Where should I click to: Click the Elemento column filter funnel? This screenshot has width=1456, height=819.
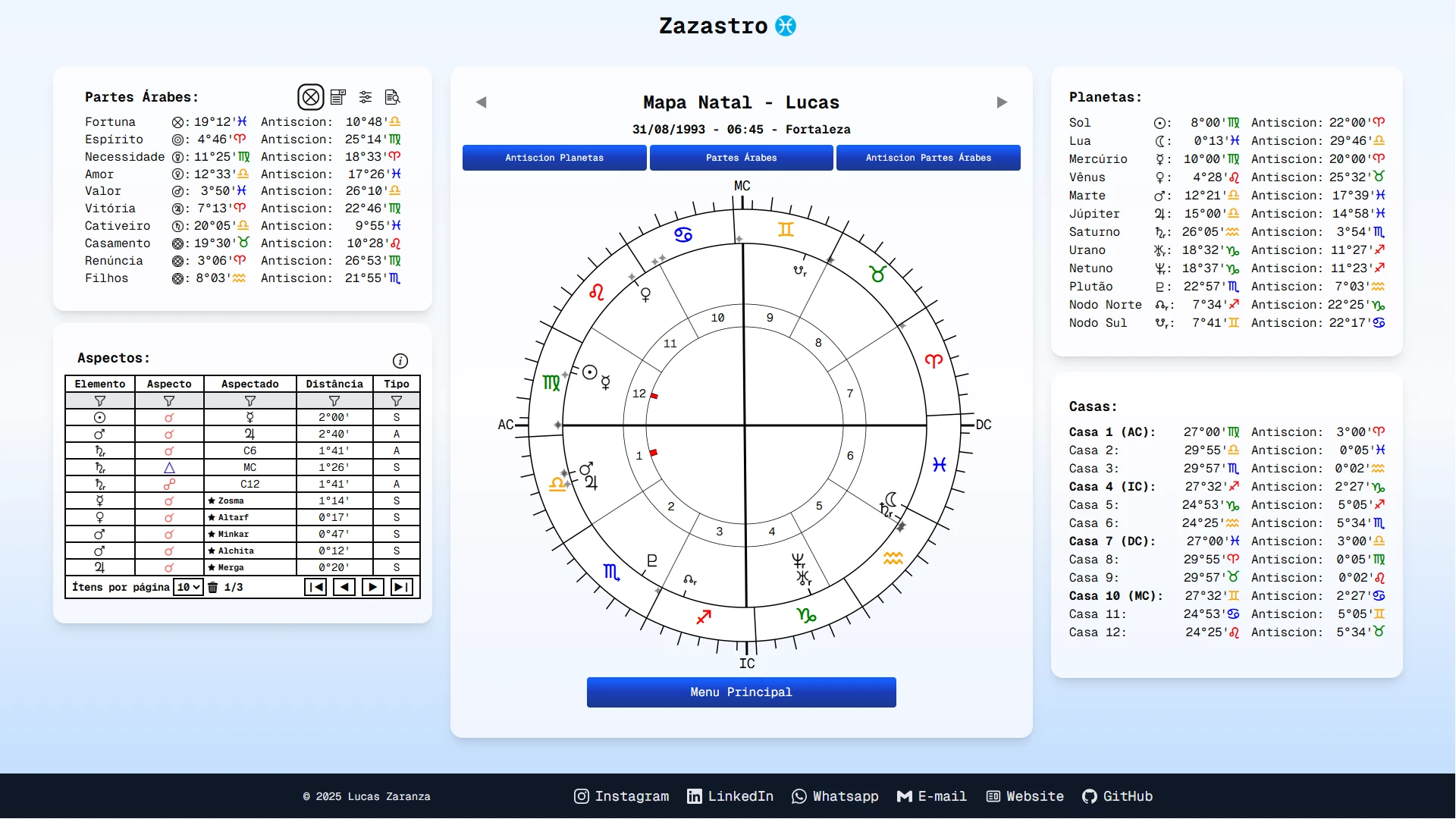point(99,400)
